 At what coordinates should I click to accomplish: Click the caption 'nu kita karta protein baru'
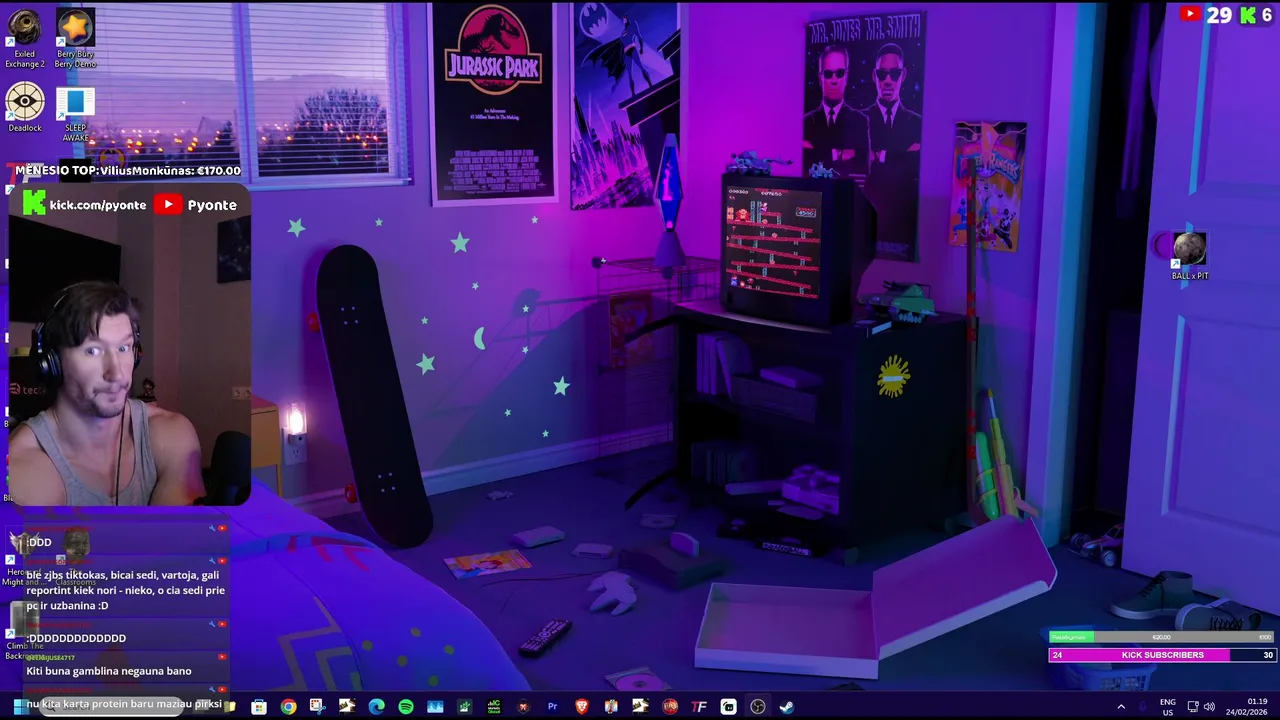point(124,704)
